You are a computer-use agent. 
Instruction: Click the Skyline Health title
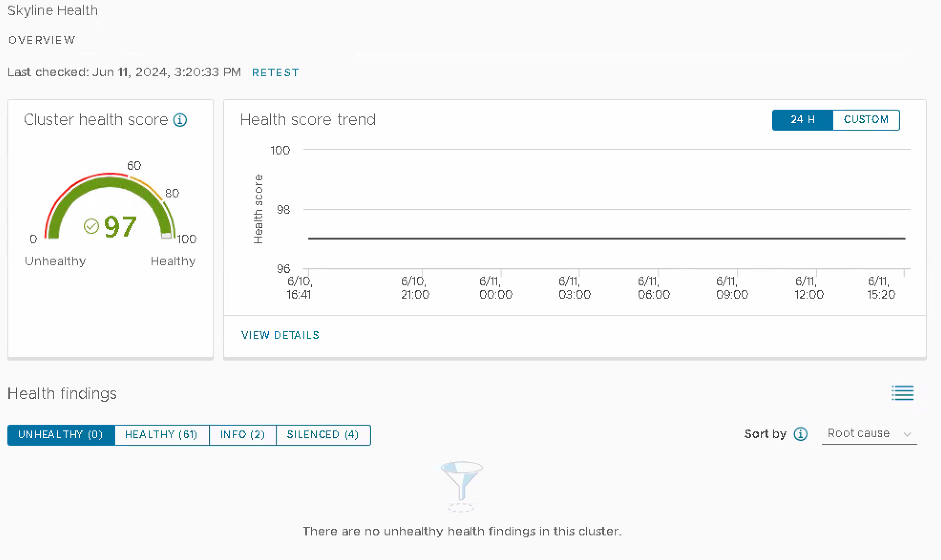coord(52,11)
